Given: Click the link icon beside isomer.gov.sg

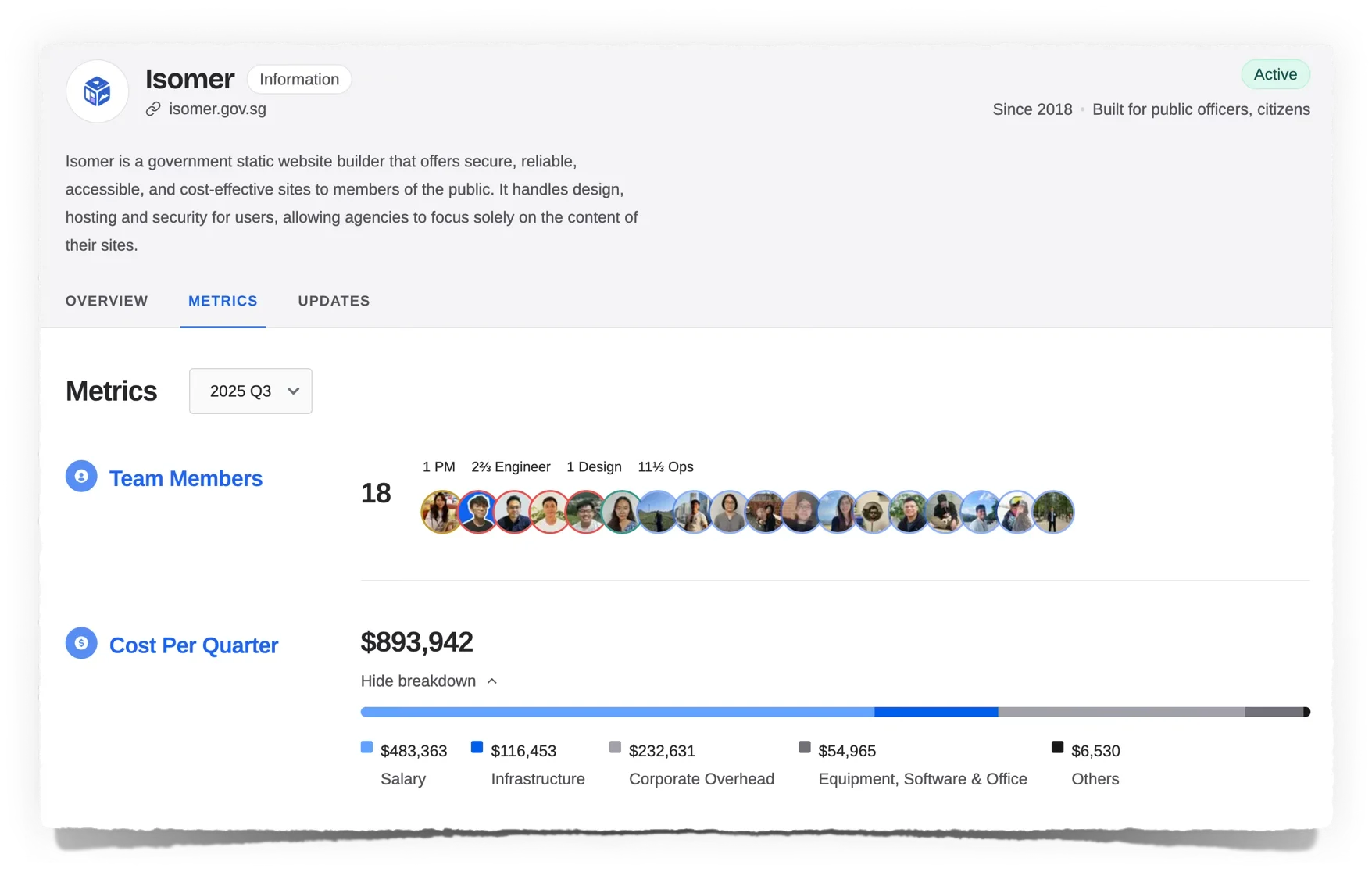Looking at the screenshot, I should pos(153,109).
